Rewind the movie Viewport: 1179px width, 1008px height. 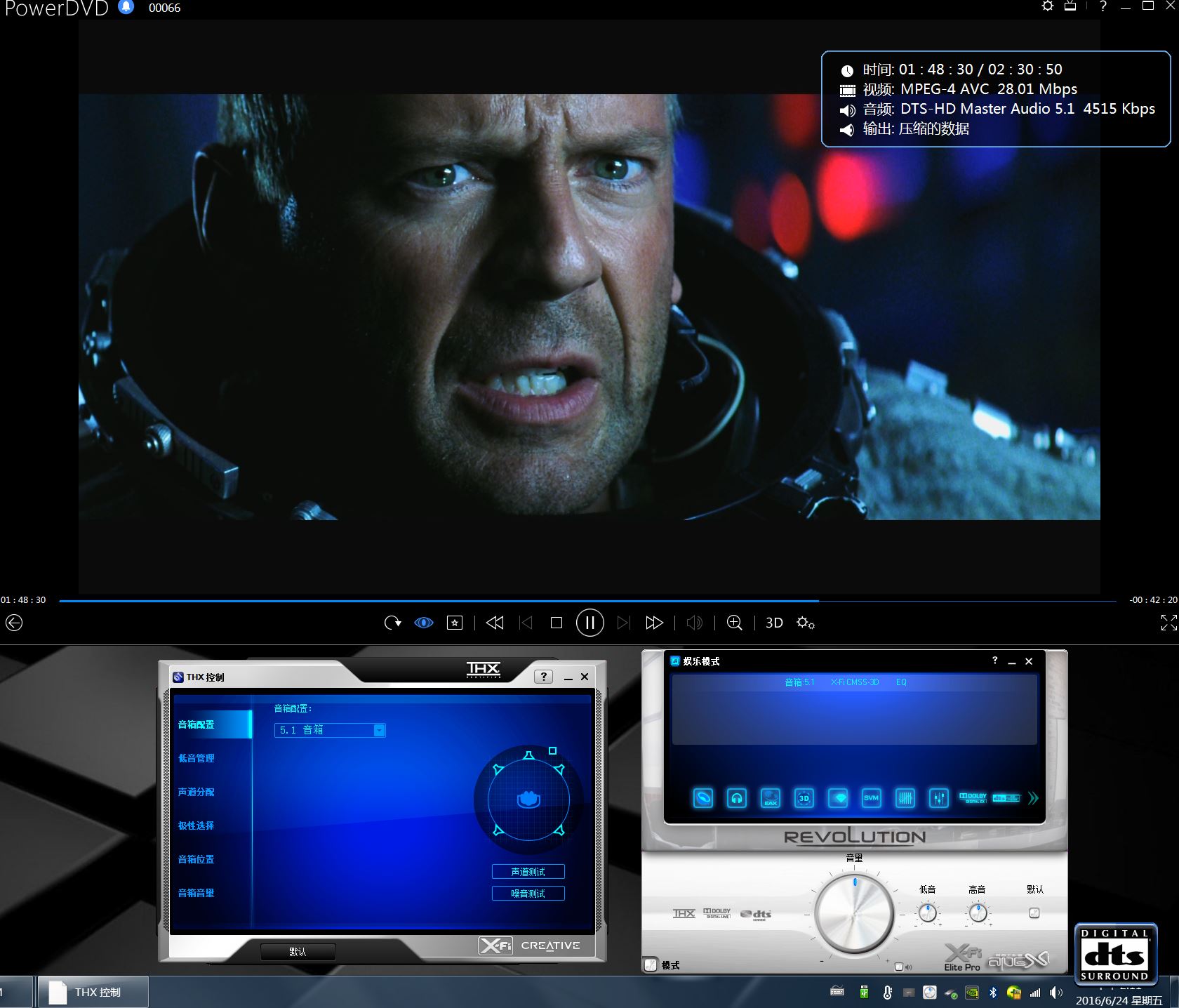(x=495, y=623)
